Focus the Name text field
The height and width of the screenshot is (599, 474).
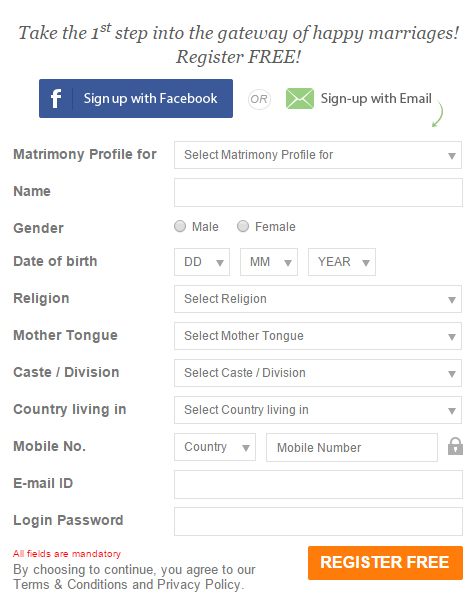[x=318, y=193]
